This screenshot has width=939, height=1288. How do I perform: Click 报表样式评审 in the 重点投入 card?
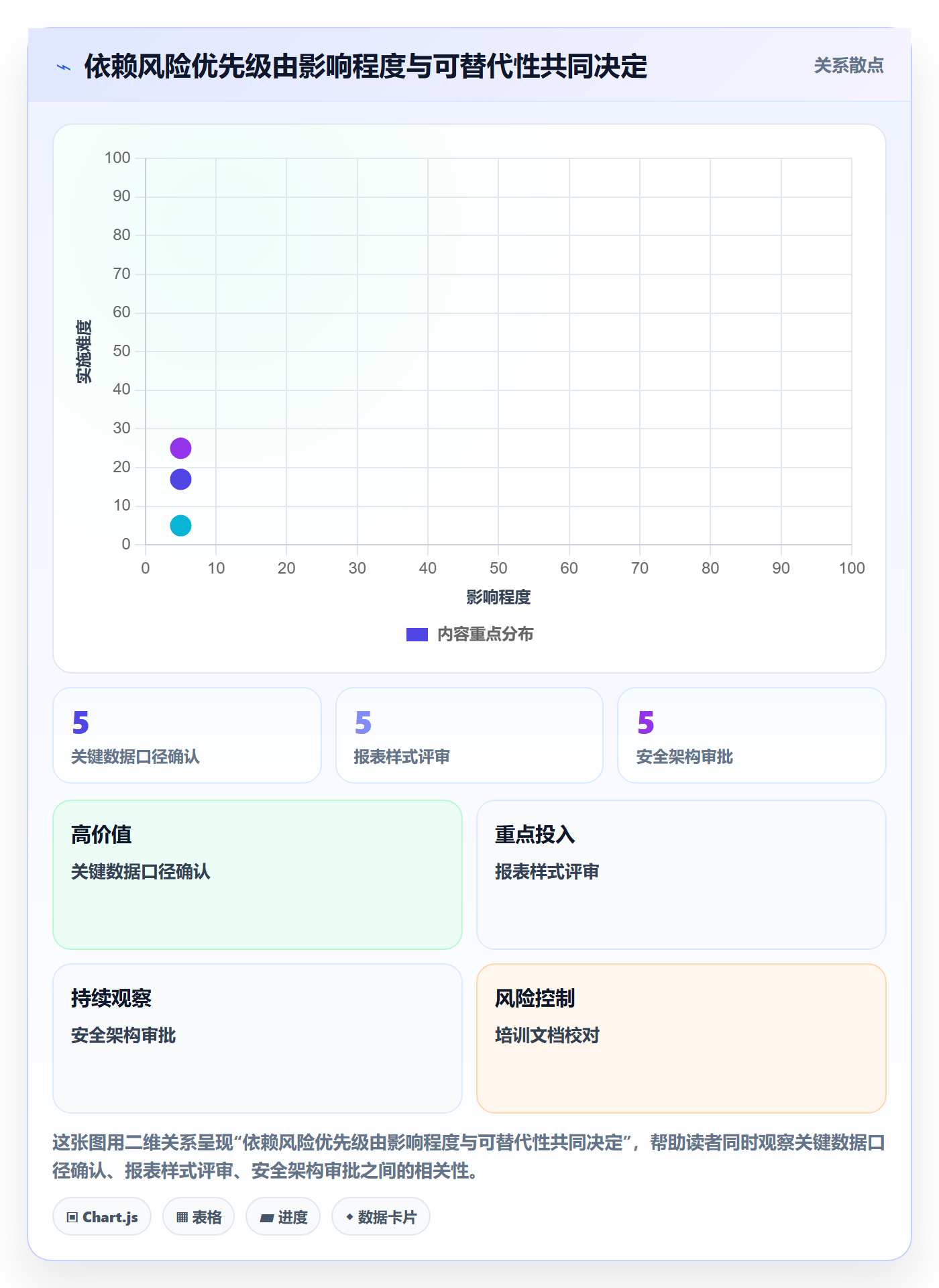point(547,871)
